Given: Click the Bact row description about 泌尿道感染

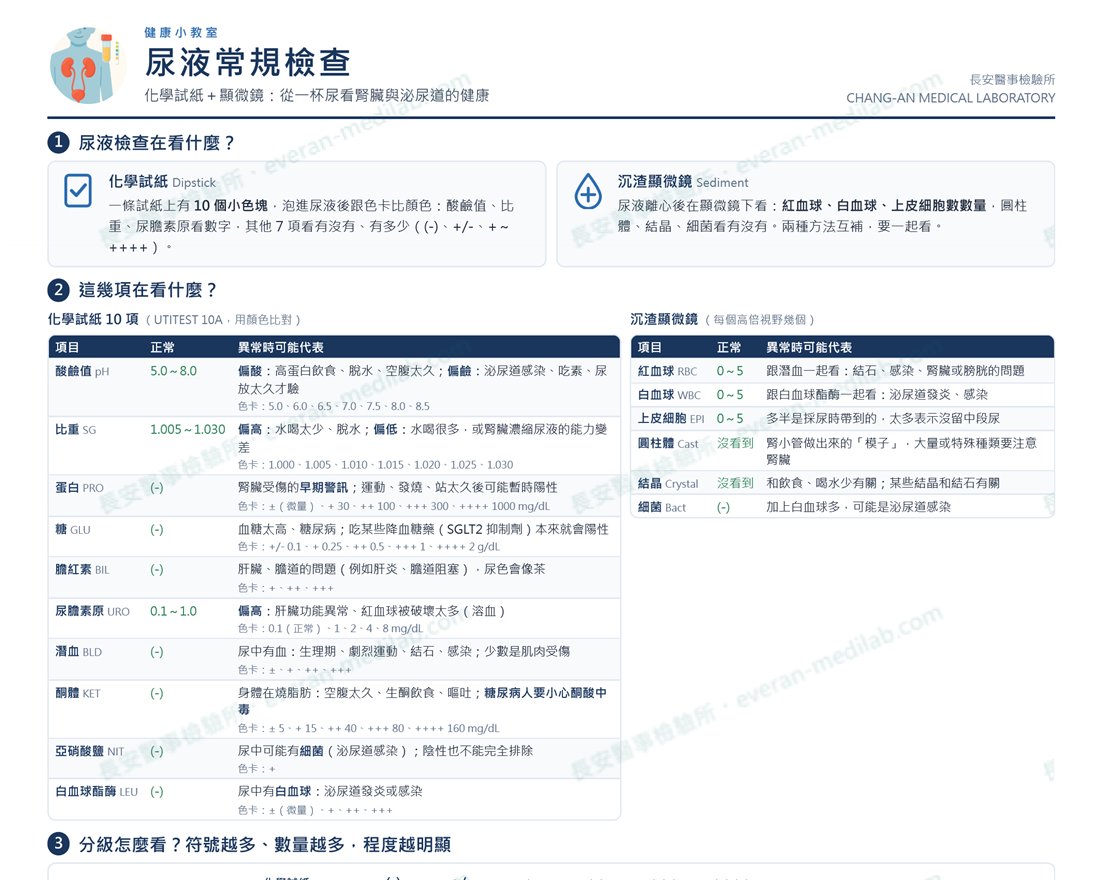Looking at the screenshot, I should point(858,507).
